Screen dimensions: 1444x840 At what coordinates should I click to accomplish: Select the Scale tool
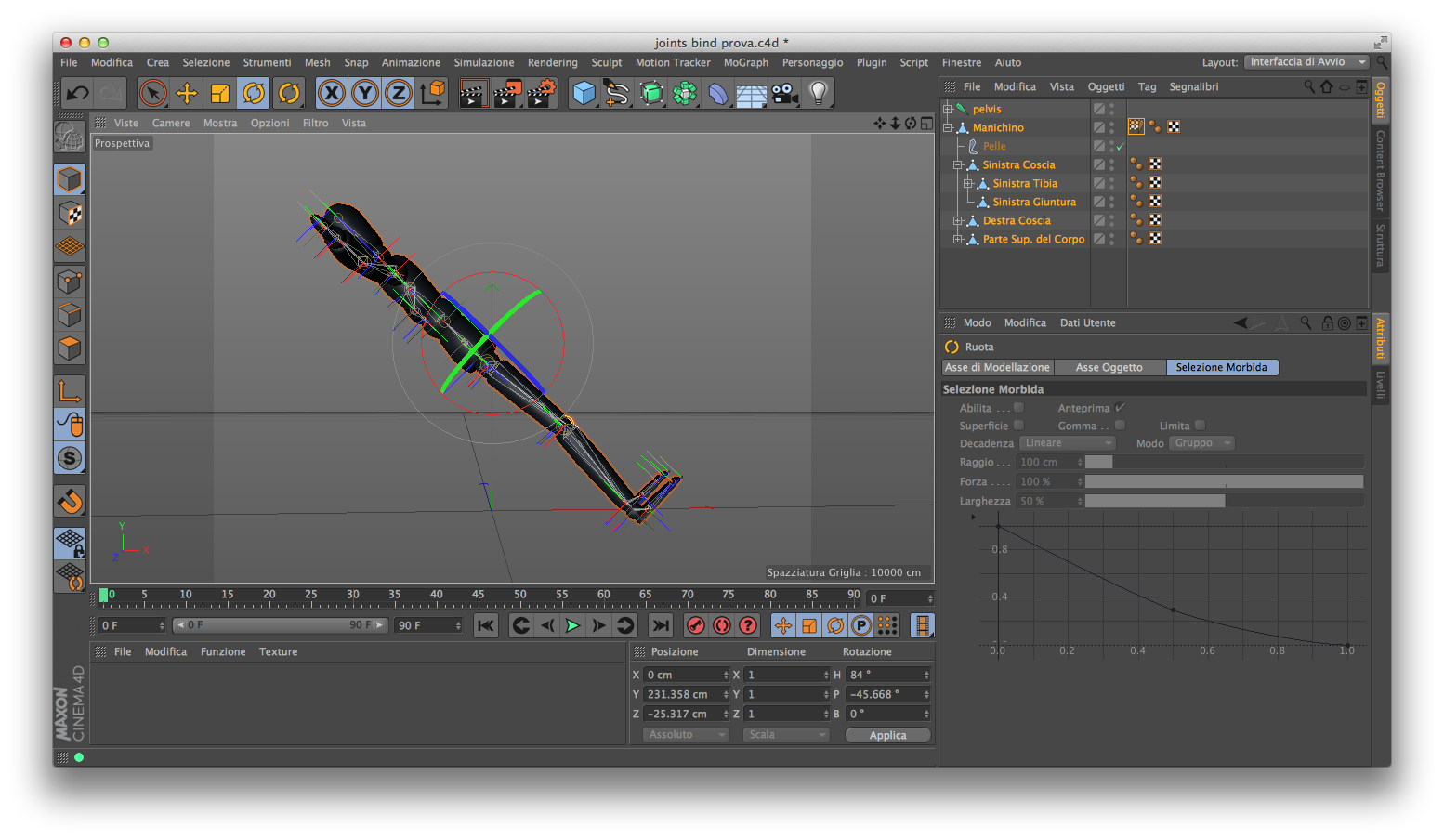pos(220,93)
